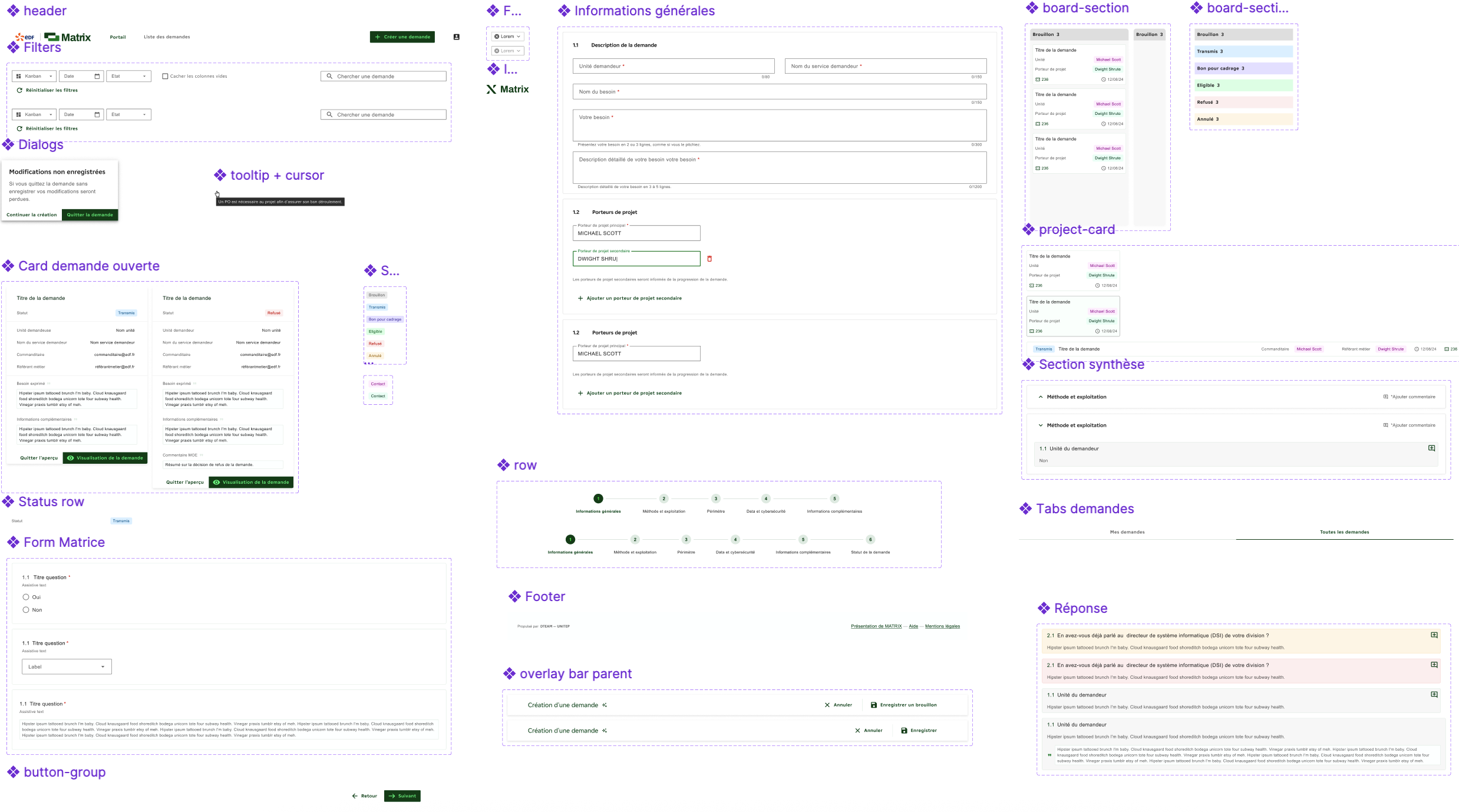The width and height of the screenshot is (1459, 812).
Task: Click the red trash icon beside DWIGHT SHRU field
Action: point(709,259)
